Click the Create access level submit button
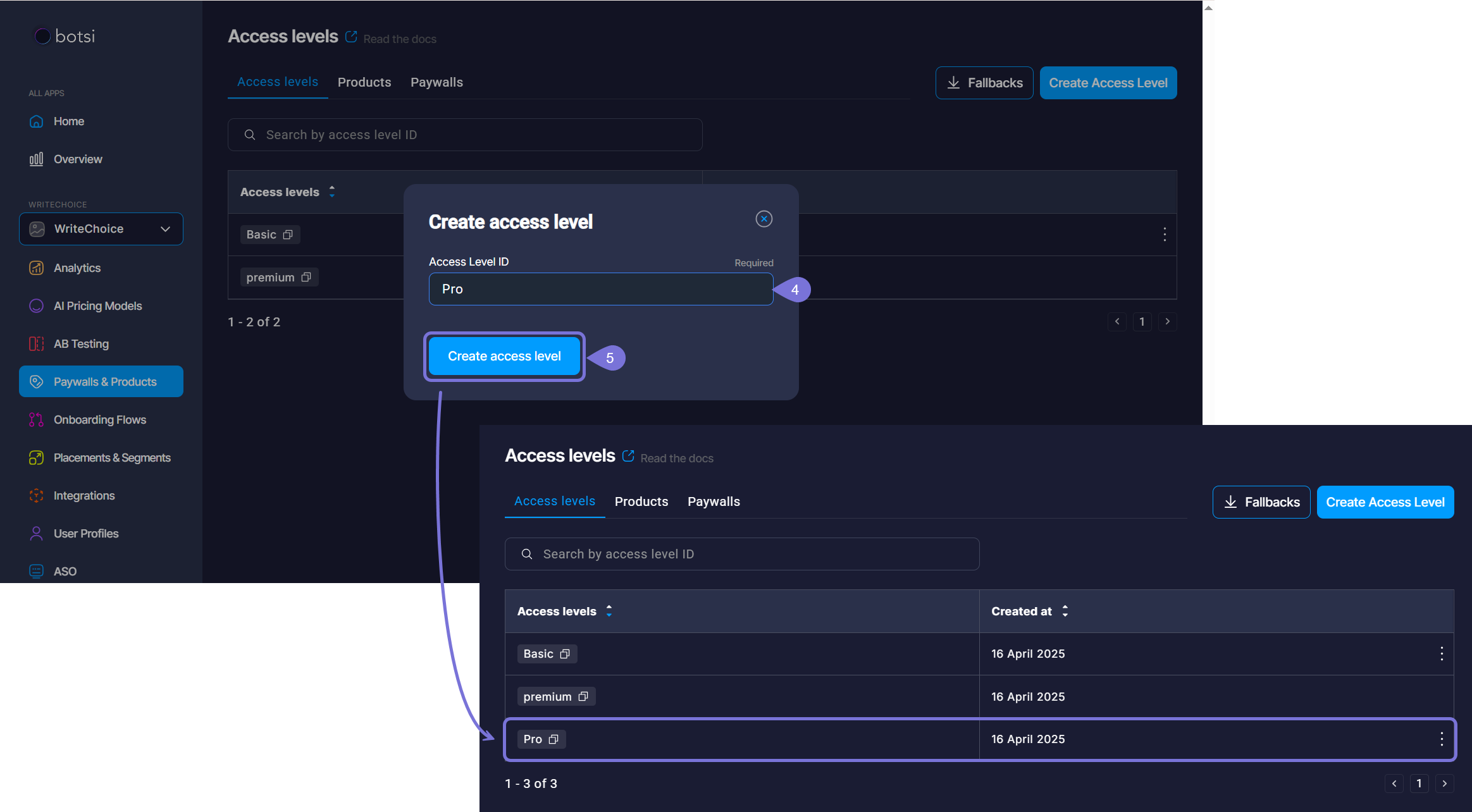 click(504, 356)
